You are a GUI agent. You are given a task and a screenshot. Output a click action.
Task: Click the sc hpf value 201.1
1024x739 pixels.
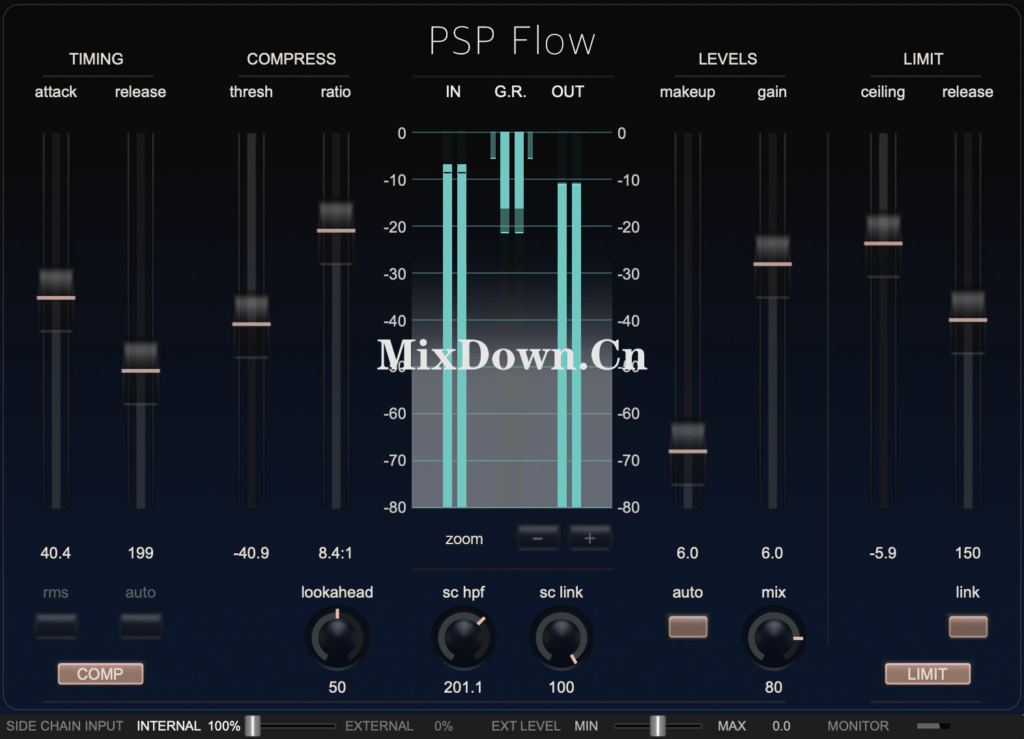click(x=463, y=687)
